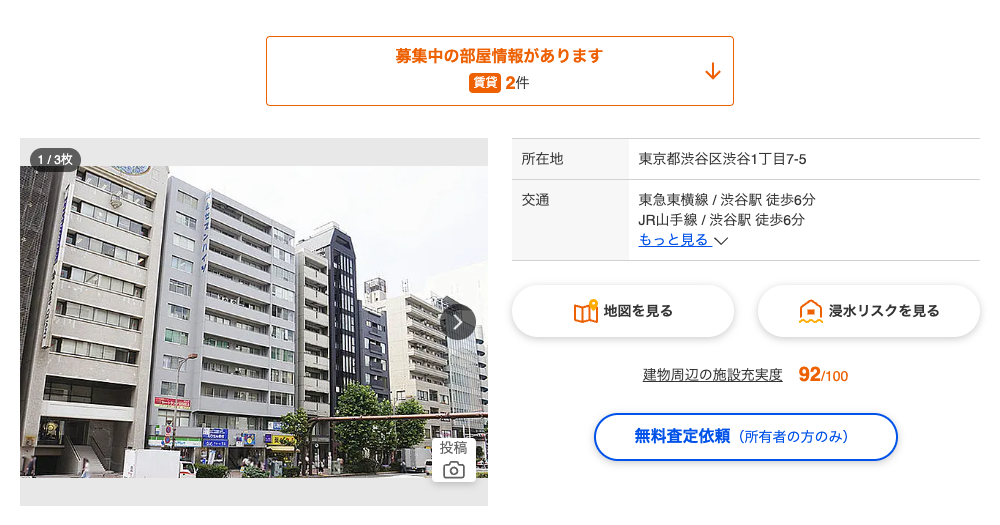Click the flood house icon
The image size is (1000, 525).
pos(811,311)
